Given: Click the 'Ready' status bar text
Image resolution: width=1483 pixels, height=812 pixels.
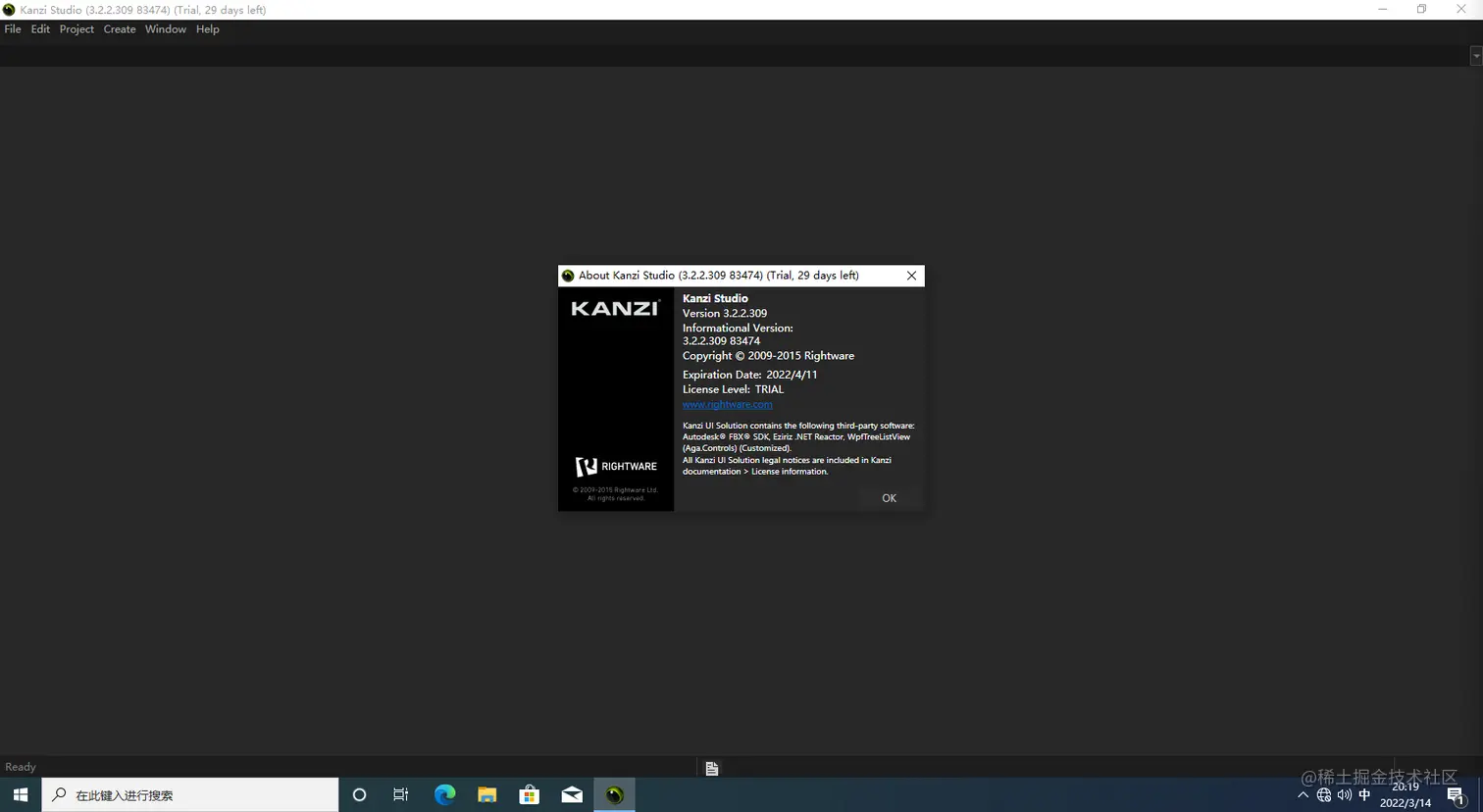Looking at the screenshot, I should pyautogui.click(x=21, y=767).
